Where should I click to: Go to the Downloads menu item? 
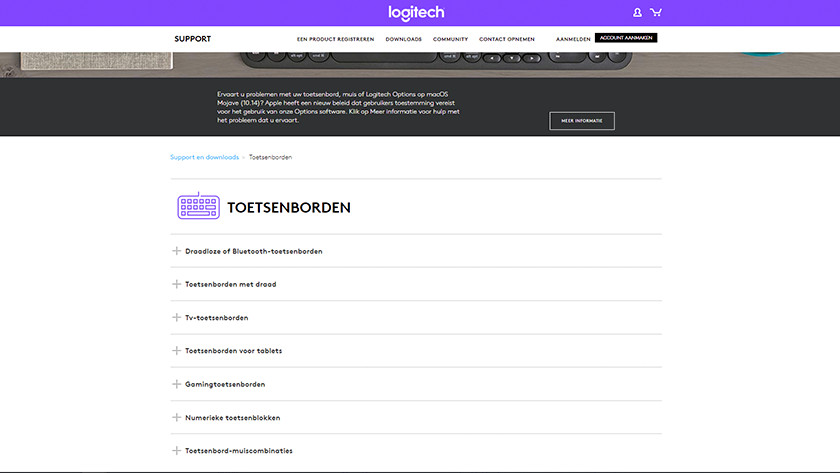tap(403, 39)
